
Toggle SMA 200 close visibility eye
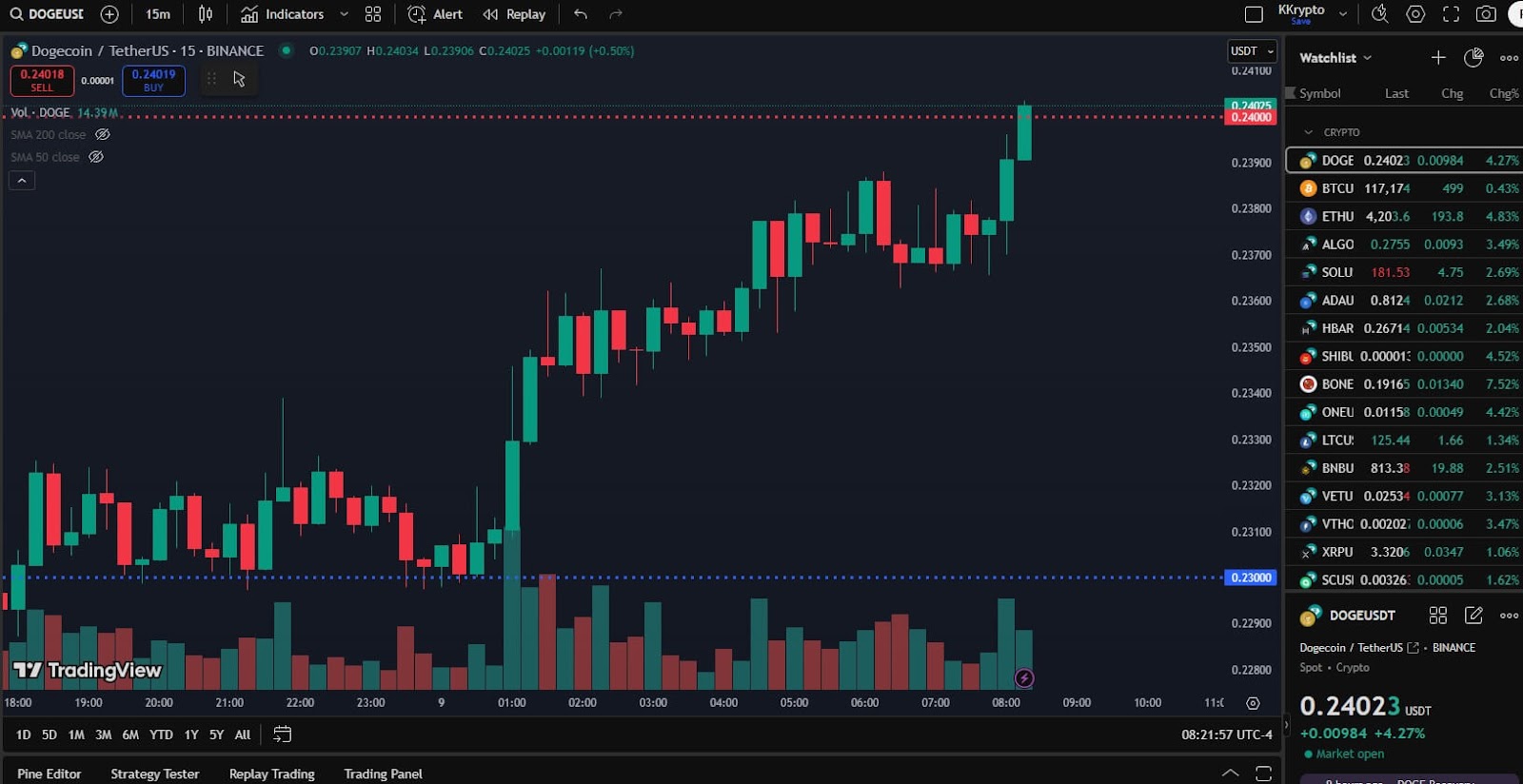click(x=103, y=135)
